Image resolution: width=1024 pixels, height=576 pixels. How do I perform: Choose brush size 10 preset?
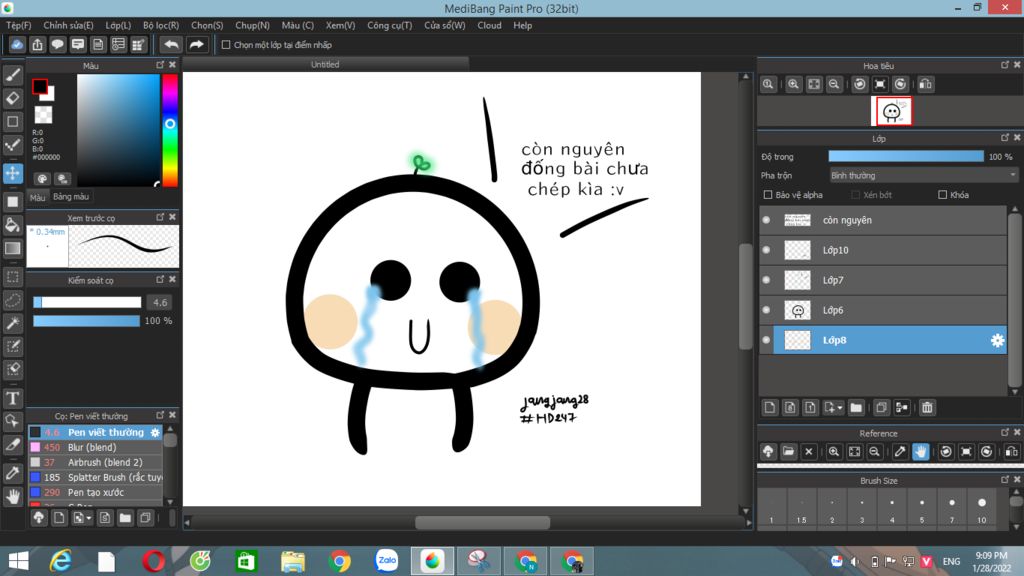click(x=982, y=511)
